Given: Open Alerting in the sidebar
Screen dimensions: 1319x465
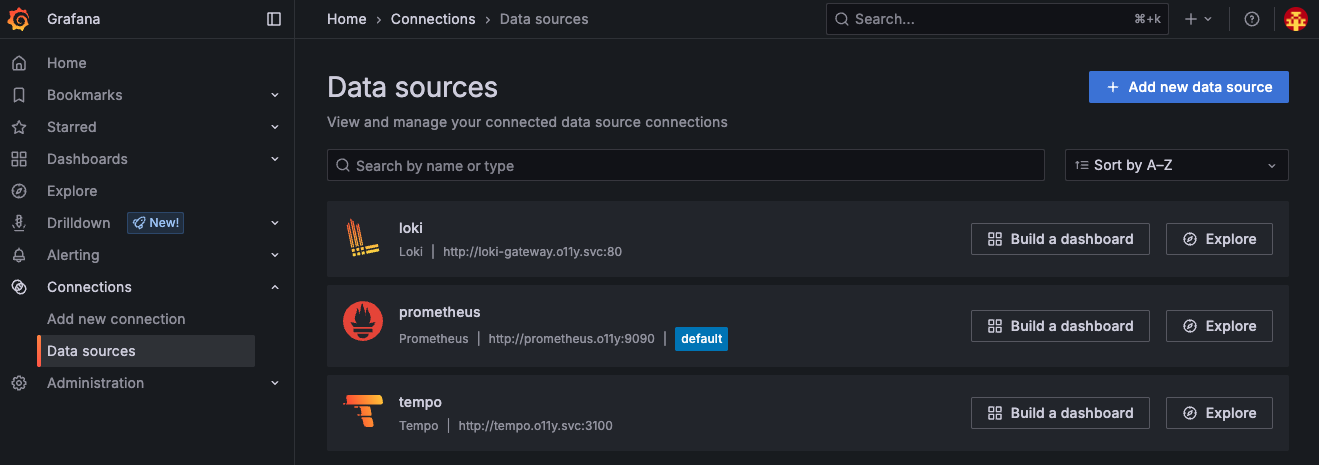Looking at the screenshot, I should point(73,255).
